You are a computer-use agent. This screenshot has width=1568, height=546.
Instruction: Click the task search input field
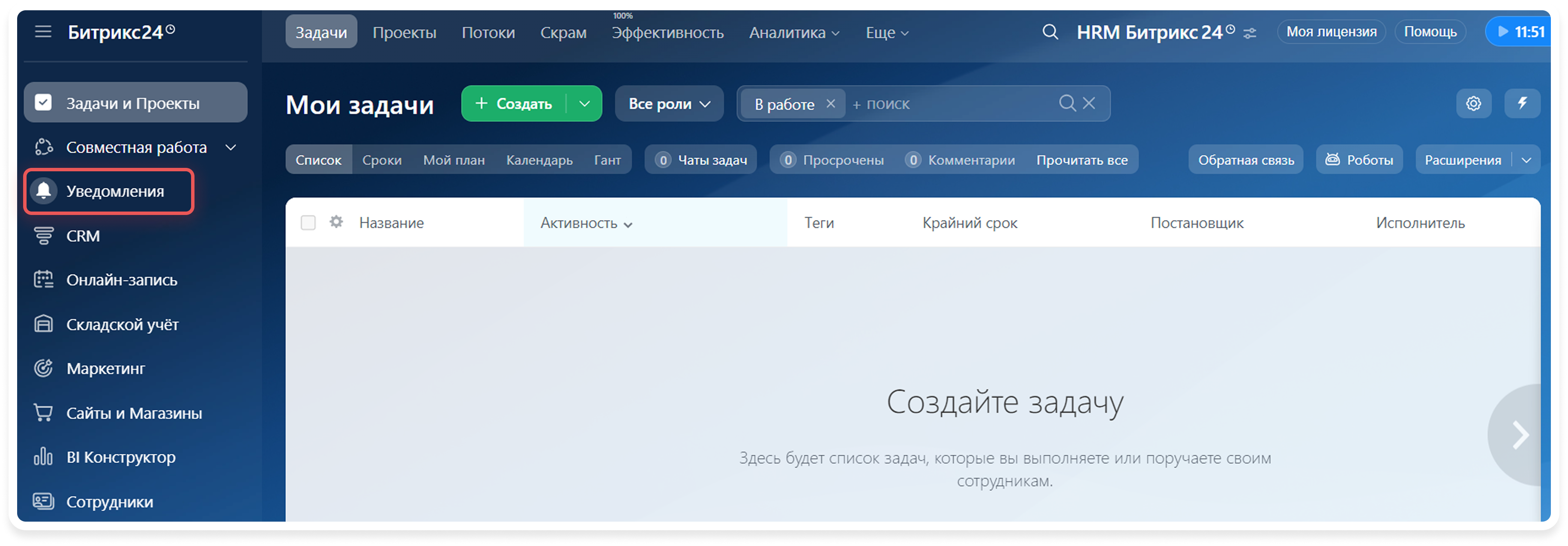(x=949, y=104)
